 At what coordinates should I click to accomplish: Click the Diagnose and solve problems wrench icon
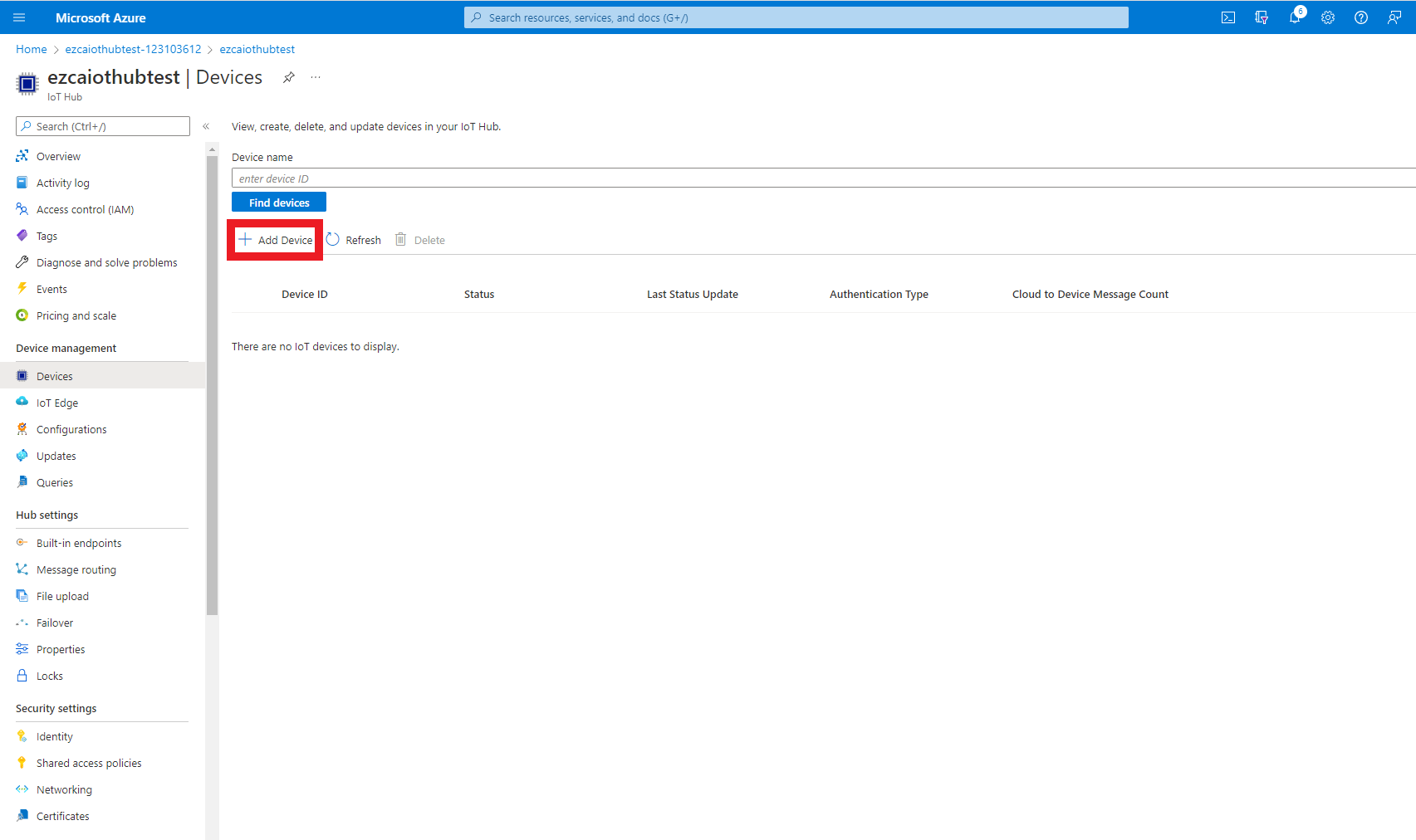pyautogui.click(x=22, y=262)
